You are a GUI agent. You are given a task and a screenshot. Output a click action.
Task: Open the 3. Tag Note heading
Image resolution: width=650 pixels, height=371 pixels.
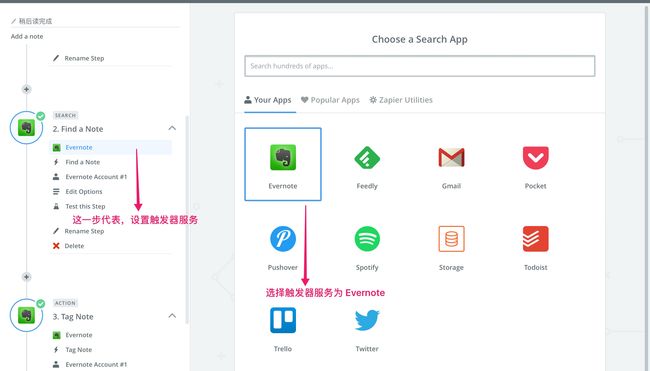click(73, 317)
